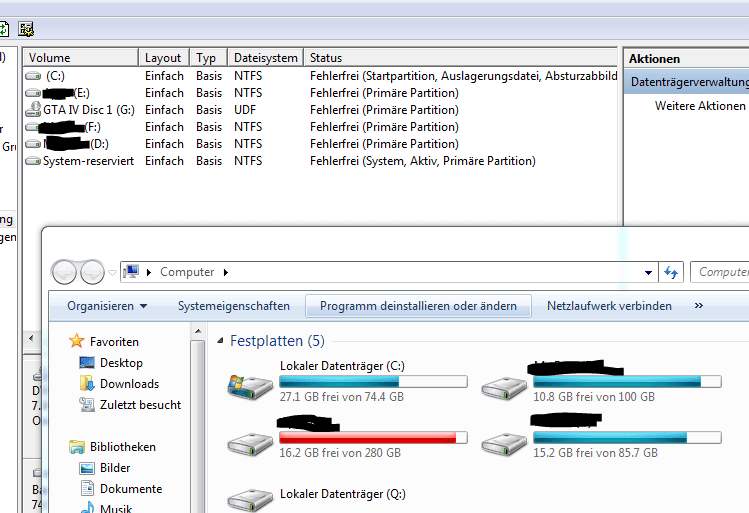Open the address bar history dropdown arrow
Image resolution: width=749 pixels, height=513 pixels.
point(648,273)
